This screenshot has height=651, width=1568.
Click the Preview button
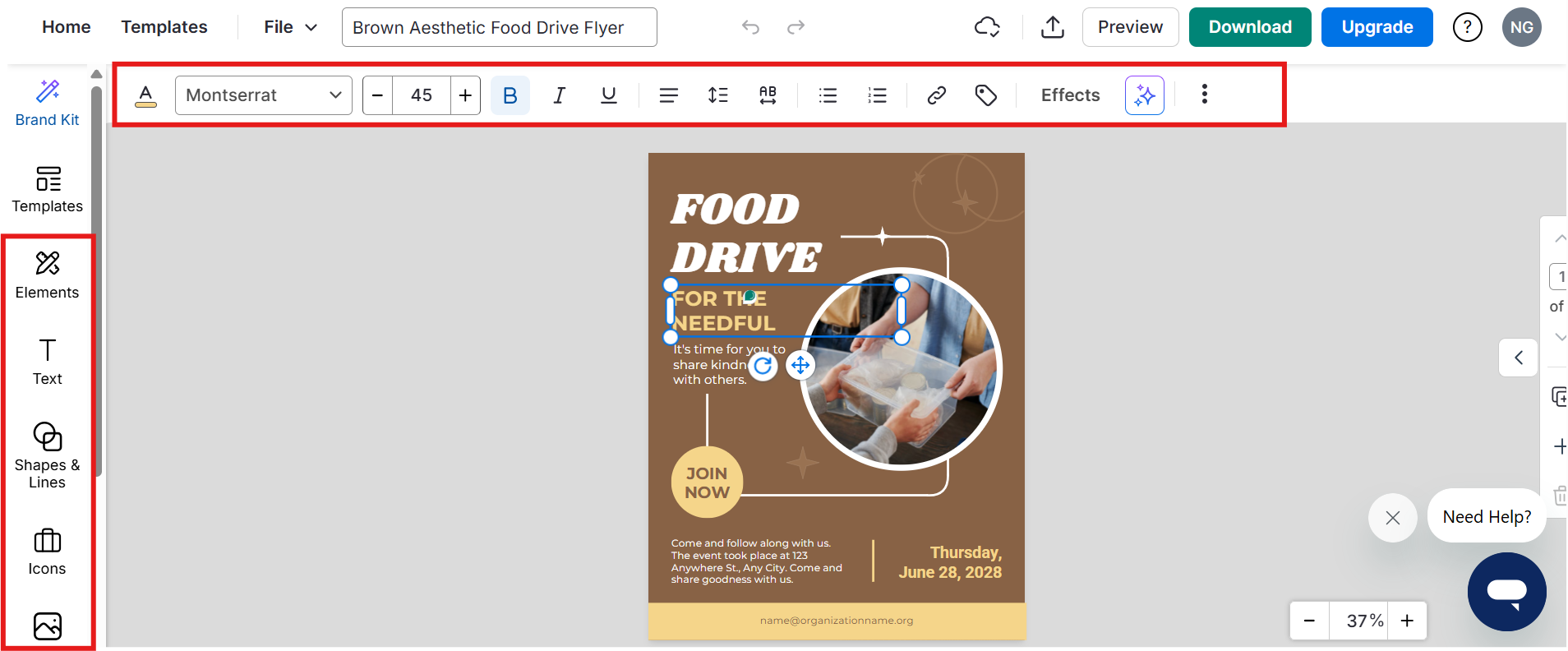[x=1131, y=27]
